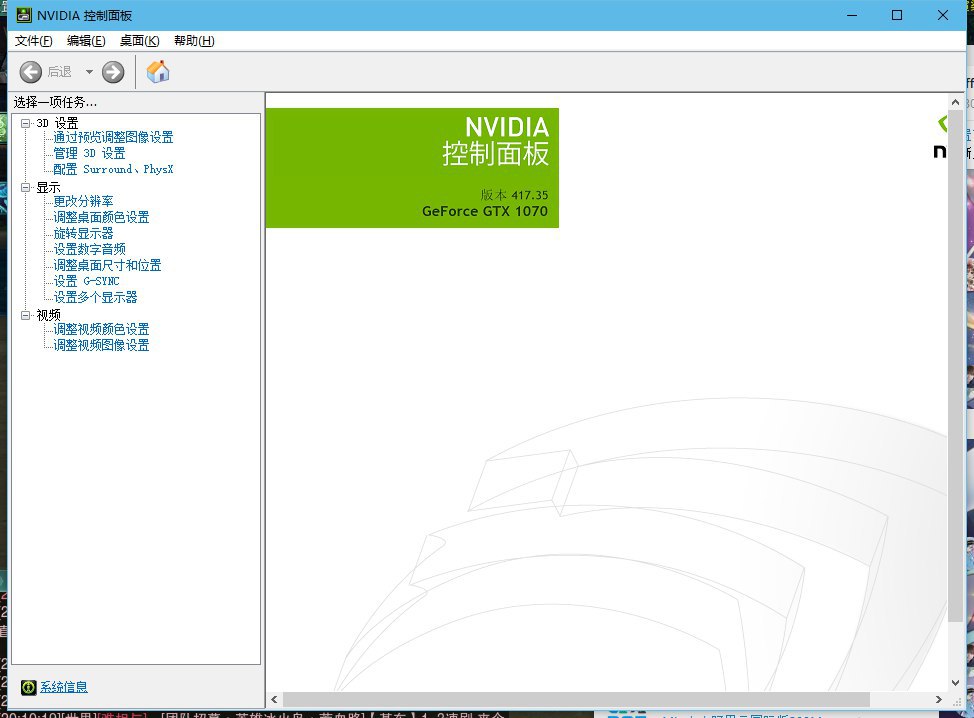974x718 pixels.
Task: Collapse the 视频 tree node
Action: (x=26, y=315)
